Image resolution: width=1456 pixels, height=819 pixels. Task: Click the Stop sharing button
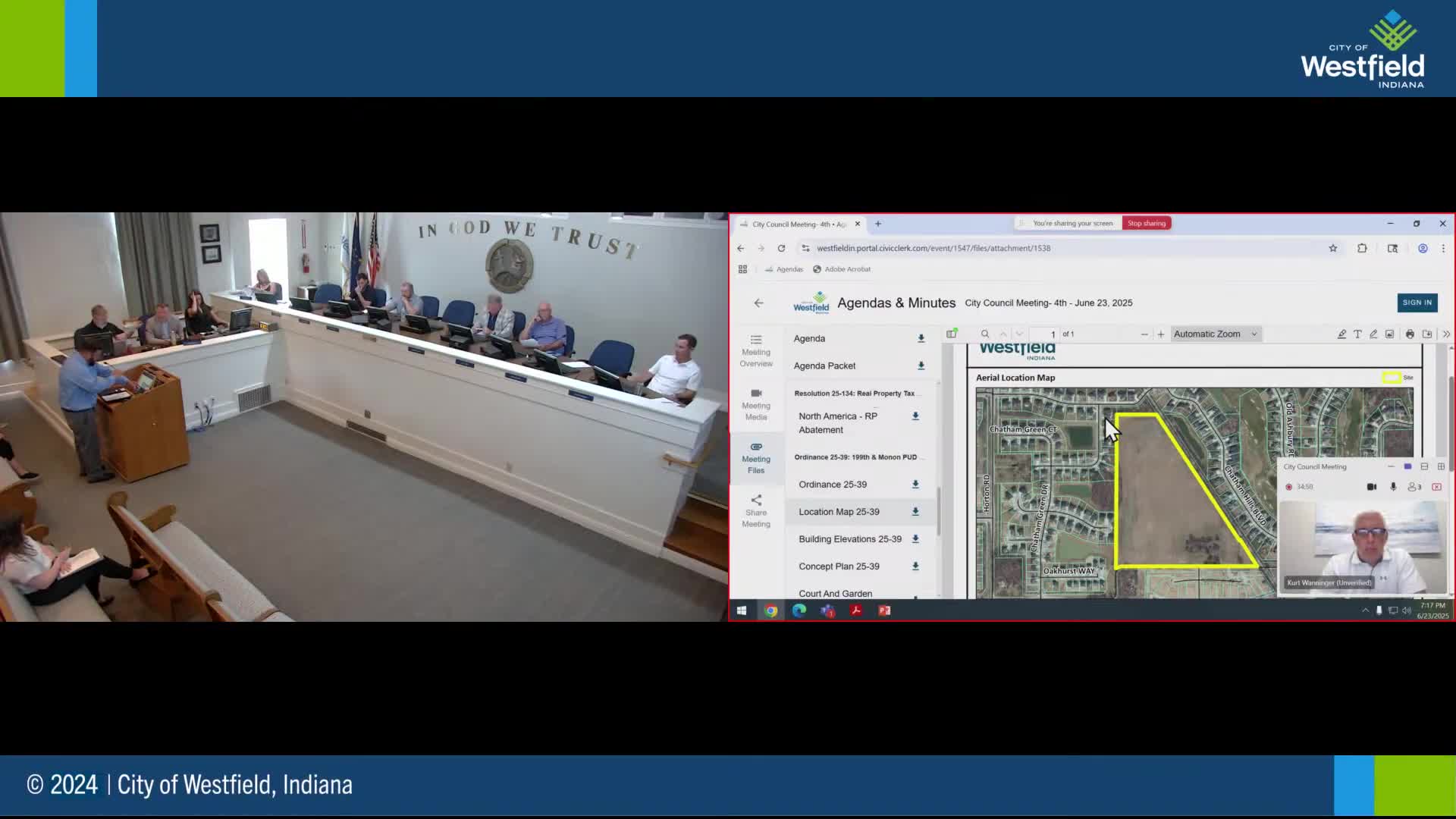[1146, 224]
